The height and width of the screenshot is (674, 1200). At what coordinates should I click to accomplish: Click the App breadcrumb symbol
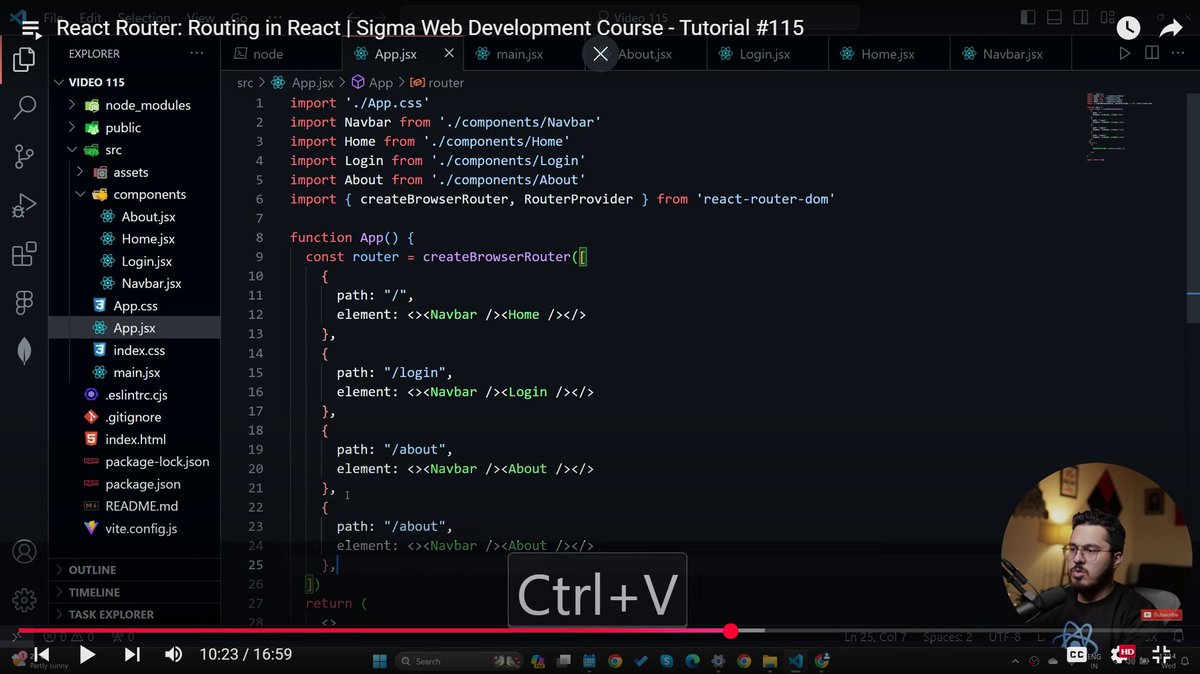point(371,83)
